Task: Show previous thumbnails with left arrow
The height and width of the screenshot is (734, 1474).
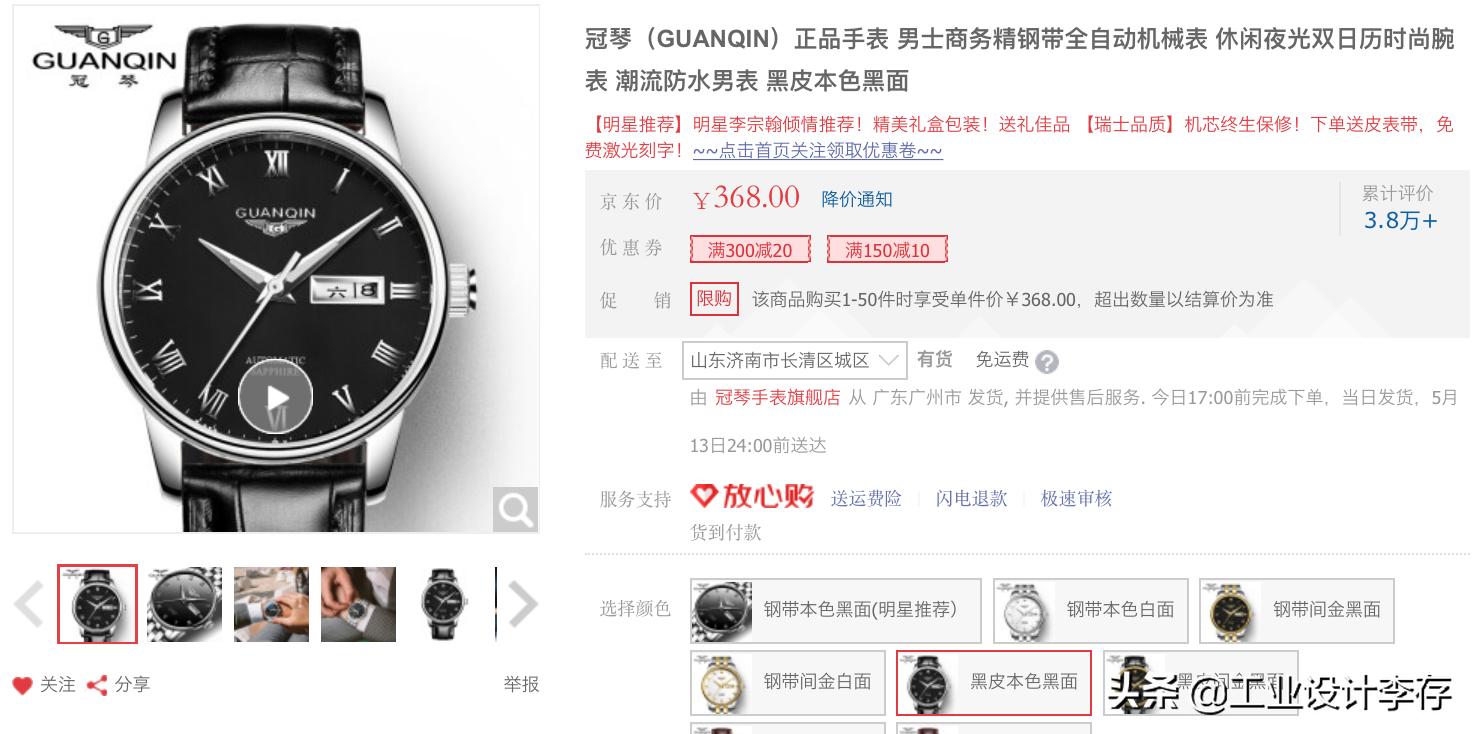Action: click(x=29, y=604)
